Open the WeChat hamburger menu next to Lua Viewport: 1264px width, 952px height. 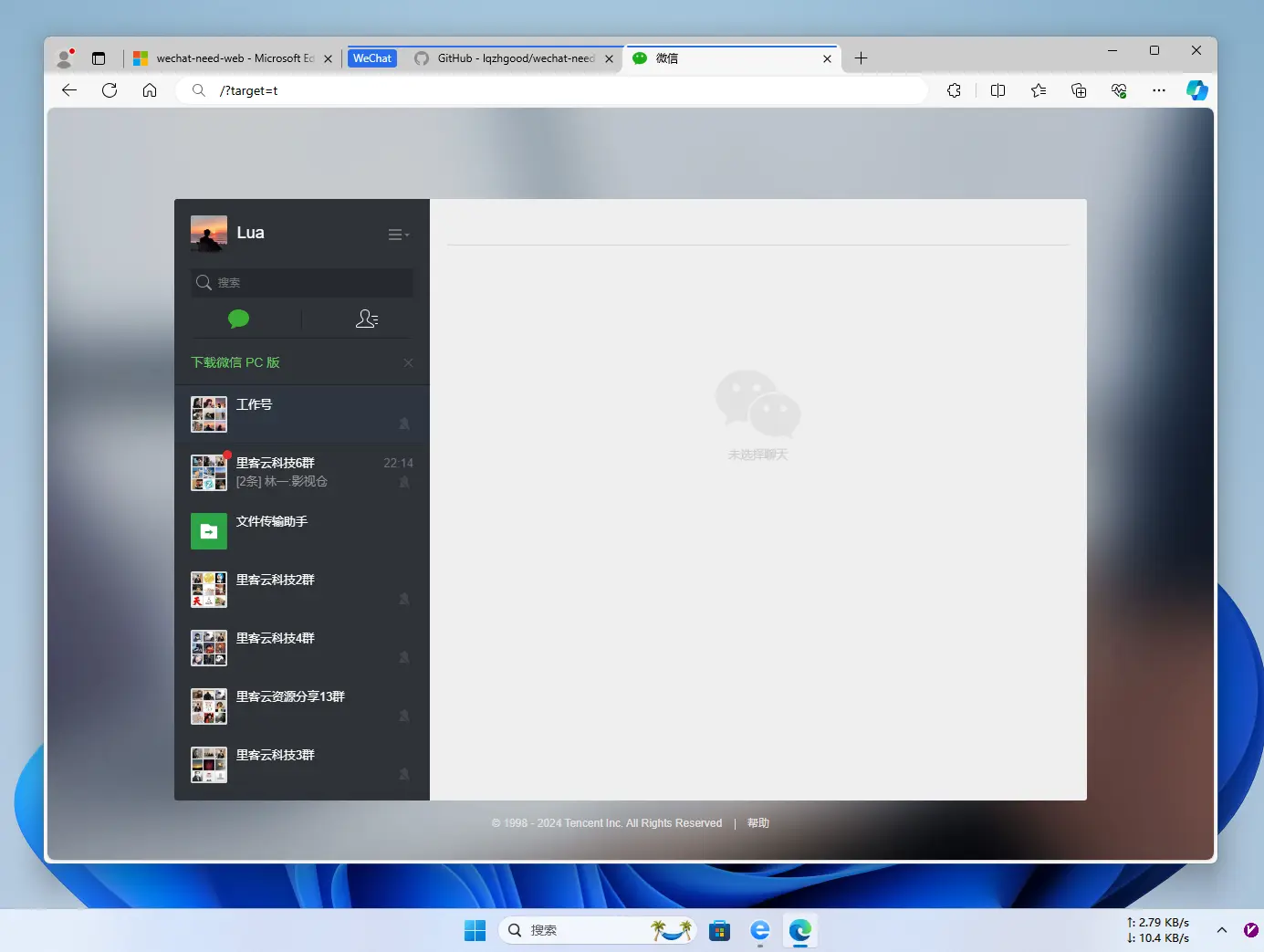pos(399,235)
